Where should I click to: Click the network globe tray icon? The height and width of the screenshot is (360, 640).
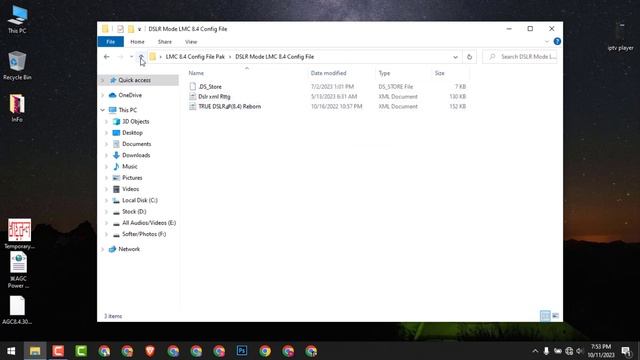click(x=569, y=351)
